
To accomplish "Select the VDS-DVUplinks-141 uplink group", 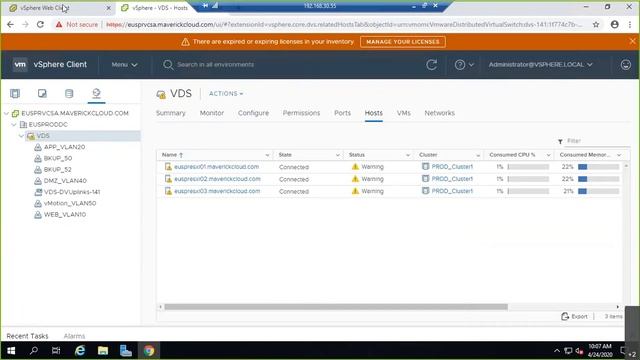I will [72, 192].
